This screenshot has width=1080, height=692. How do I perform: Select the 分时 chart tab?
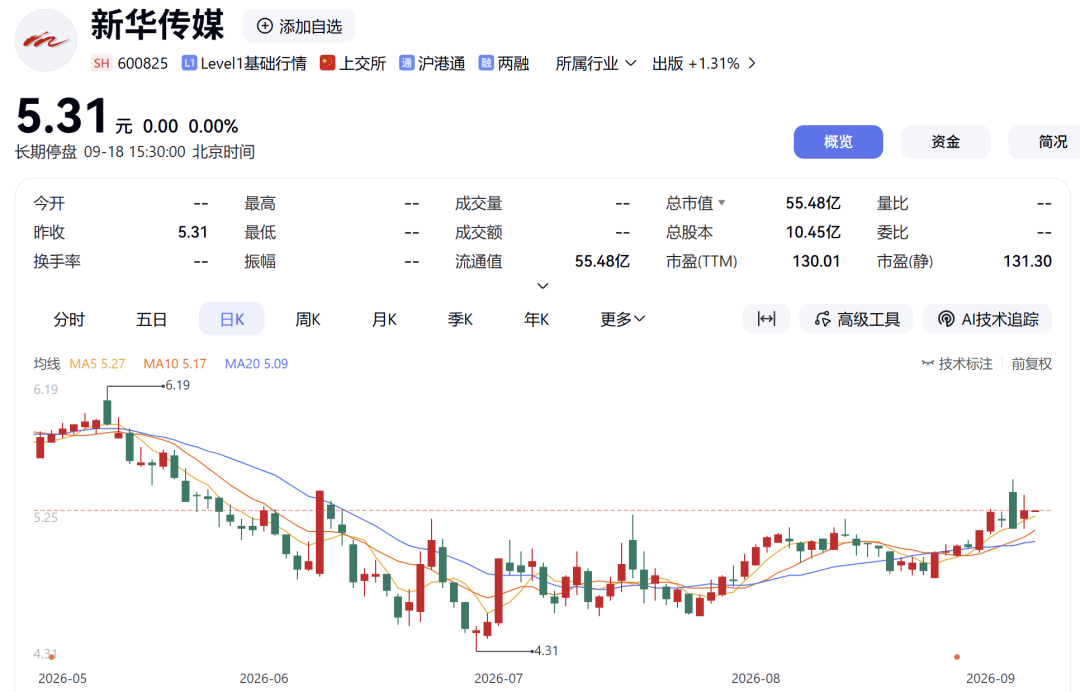(69, 319)
